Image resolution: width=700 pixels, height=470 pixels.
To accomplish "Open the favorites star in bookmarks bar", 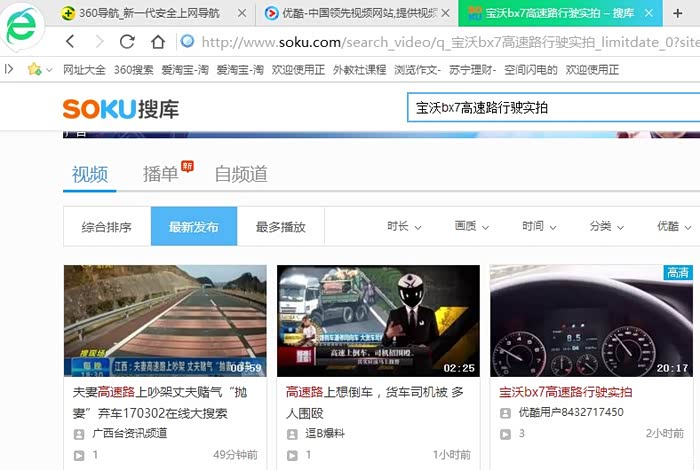I will coord(34,70).
